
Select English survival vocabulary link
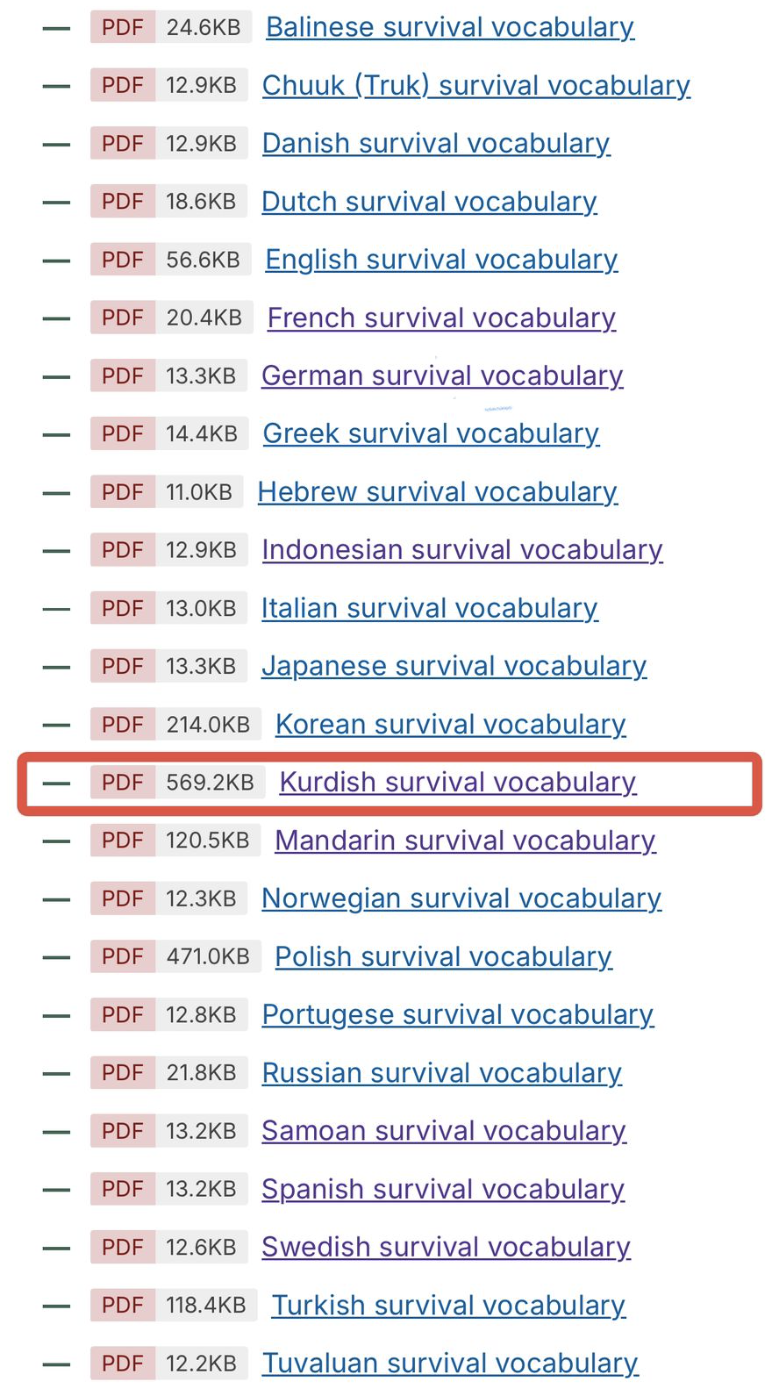pos(441,259)
